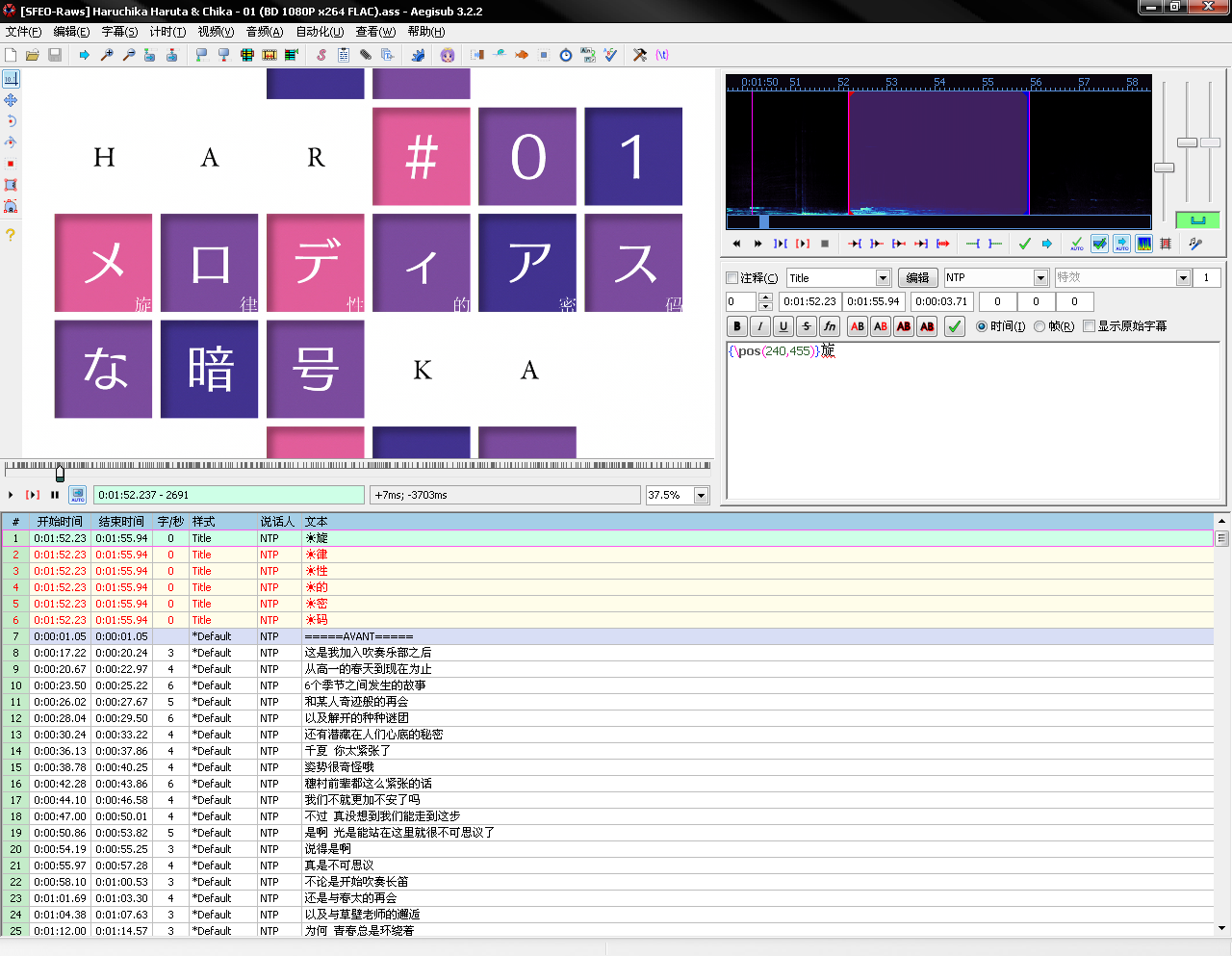Screen dimensions: 1232x956
Task: Select the drag subtitles move tool
Action: (11, 100)
